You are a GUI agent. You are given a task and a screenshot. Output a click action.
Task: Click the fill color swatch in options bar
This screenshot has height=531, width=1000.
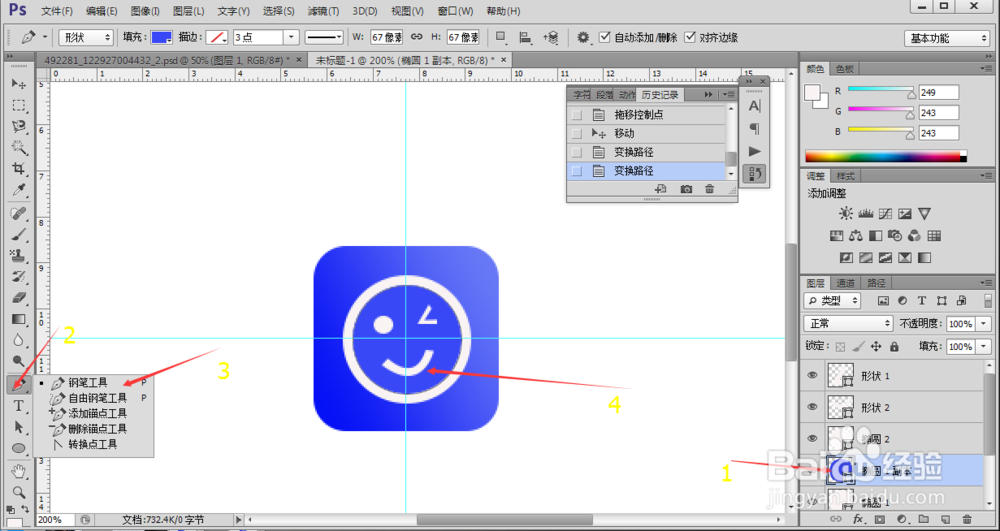pyautogui.click(x=161, y=37)
